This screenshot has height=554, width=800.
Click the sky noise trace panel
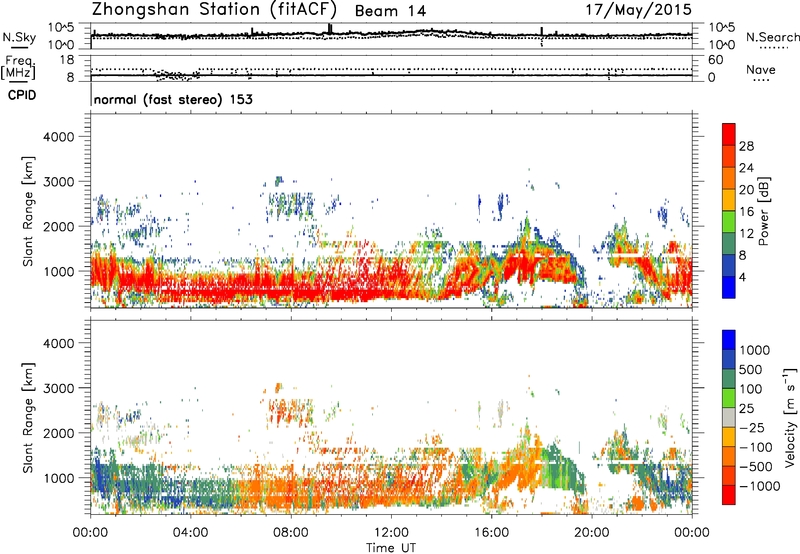tap(391, 36)
